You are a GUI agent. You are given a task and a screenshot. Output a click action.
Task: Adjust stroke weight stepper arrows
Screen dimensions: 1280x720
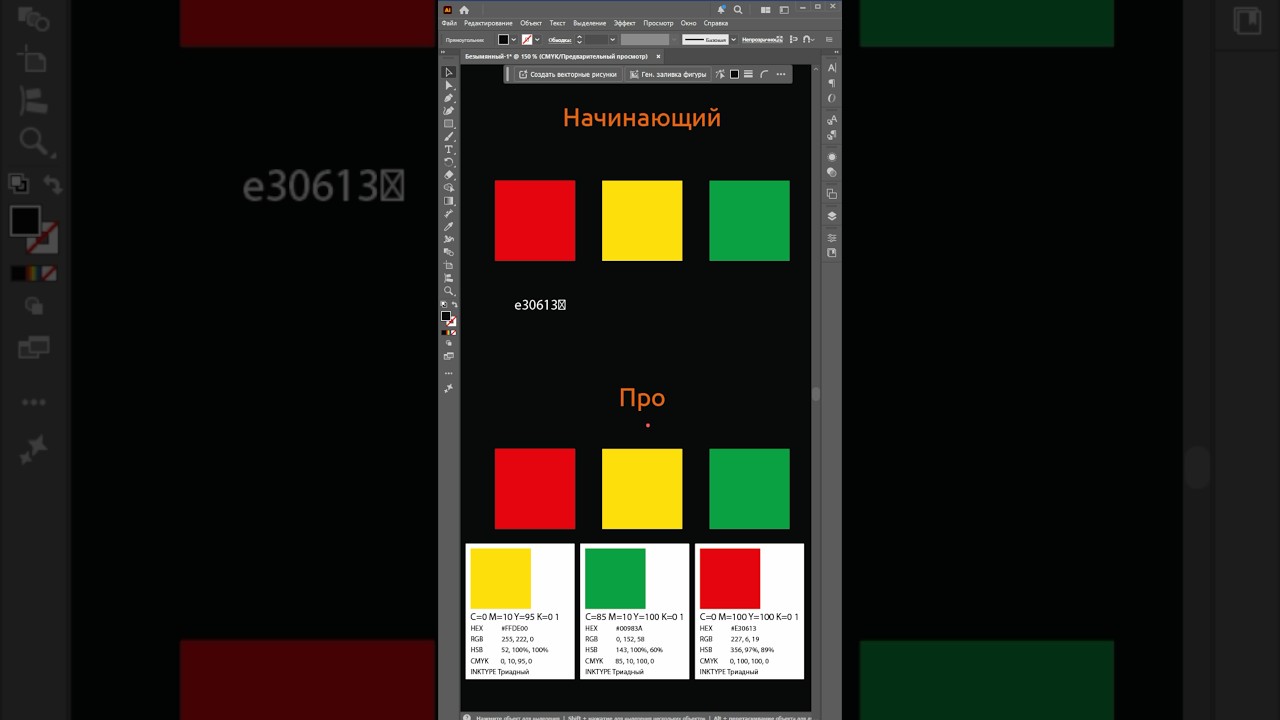(580, 40)
